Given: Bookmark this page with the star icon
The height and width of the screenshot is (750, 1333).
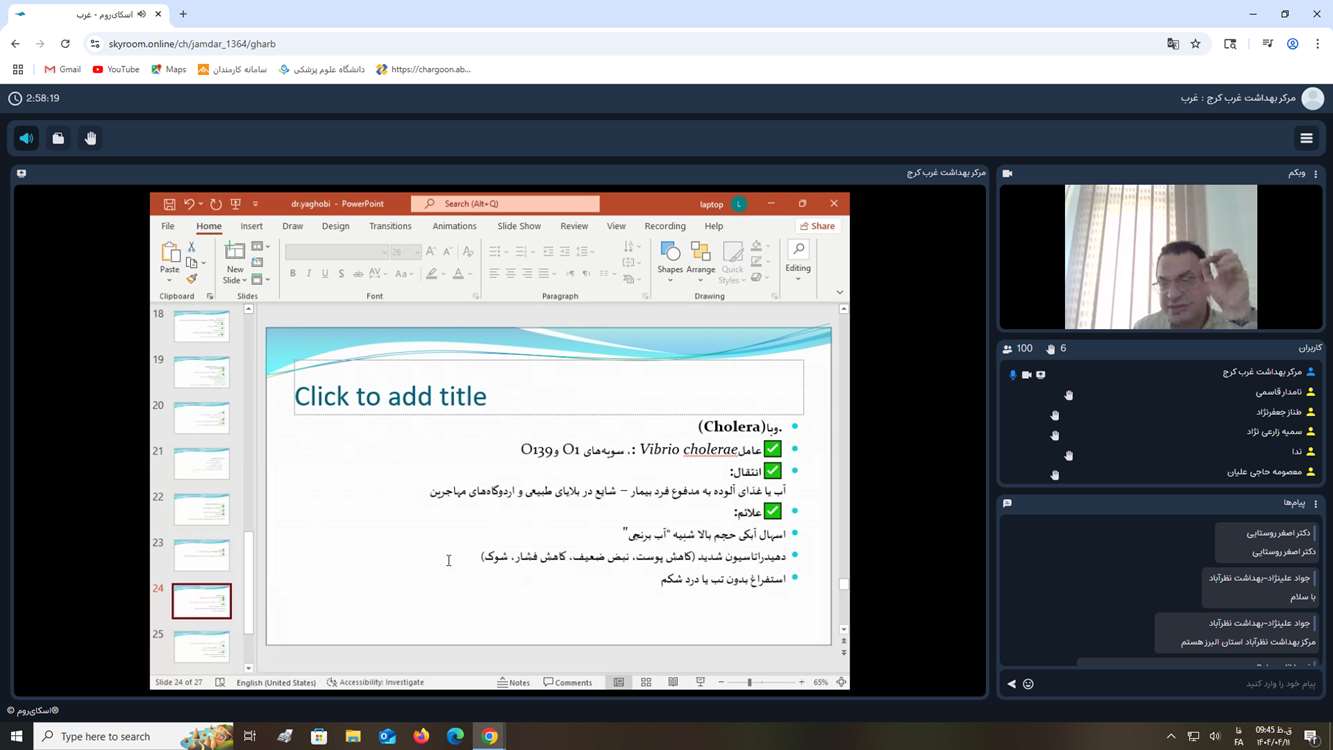Looking at the screenshot, I should click(x=1195, y=44).
